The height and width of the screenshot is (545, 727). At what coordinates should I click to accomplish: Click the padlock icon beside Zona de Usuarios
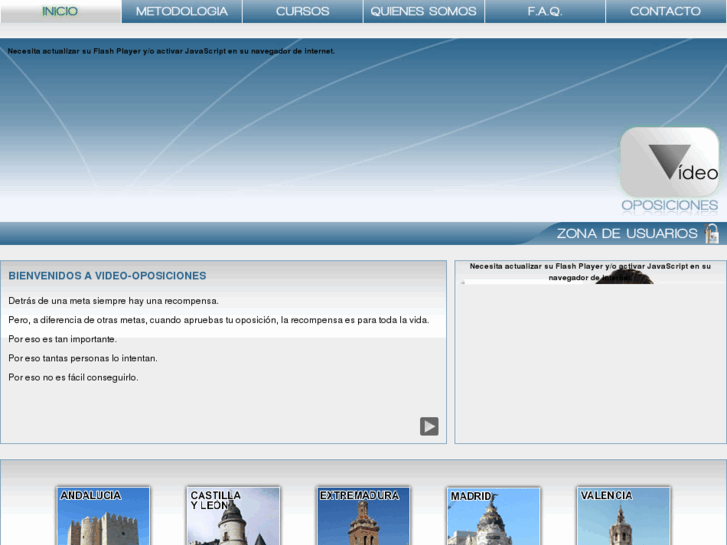711,233
